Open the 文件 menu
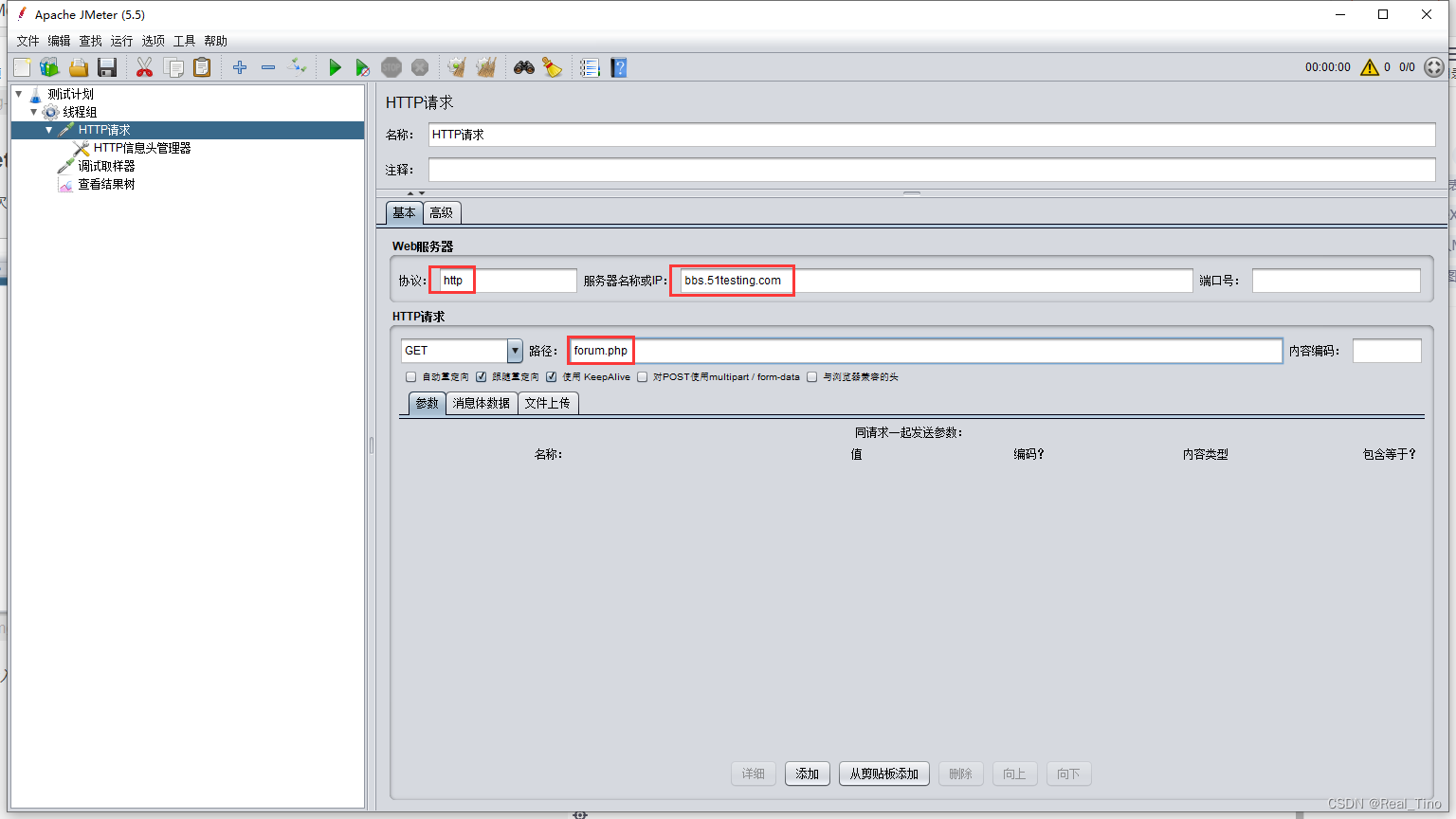The height and width of the screenshot is (819, 1456). click(x=27, y=41)
